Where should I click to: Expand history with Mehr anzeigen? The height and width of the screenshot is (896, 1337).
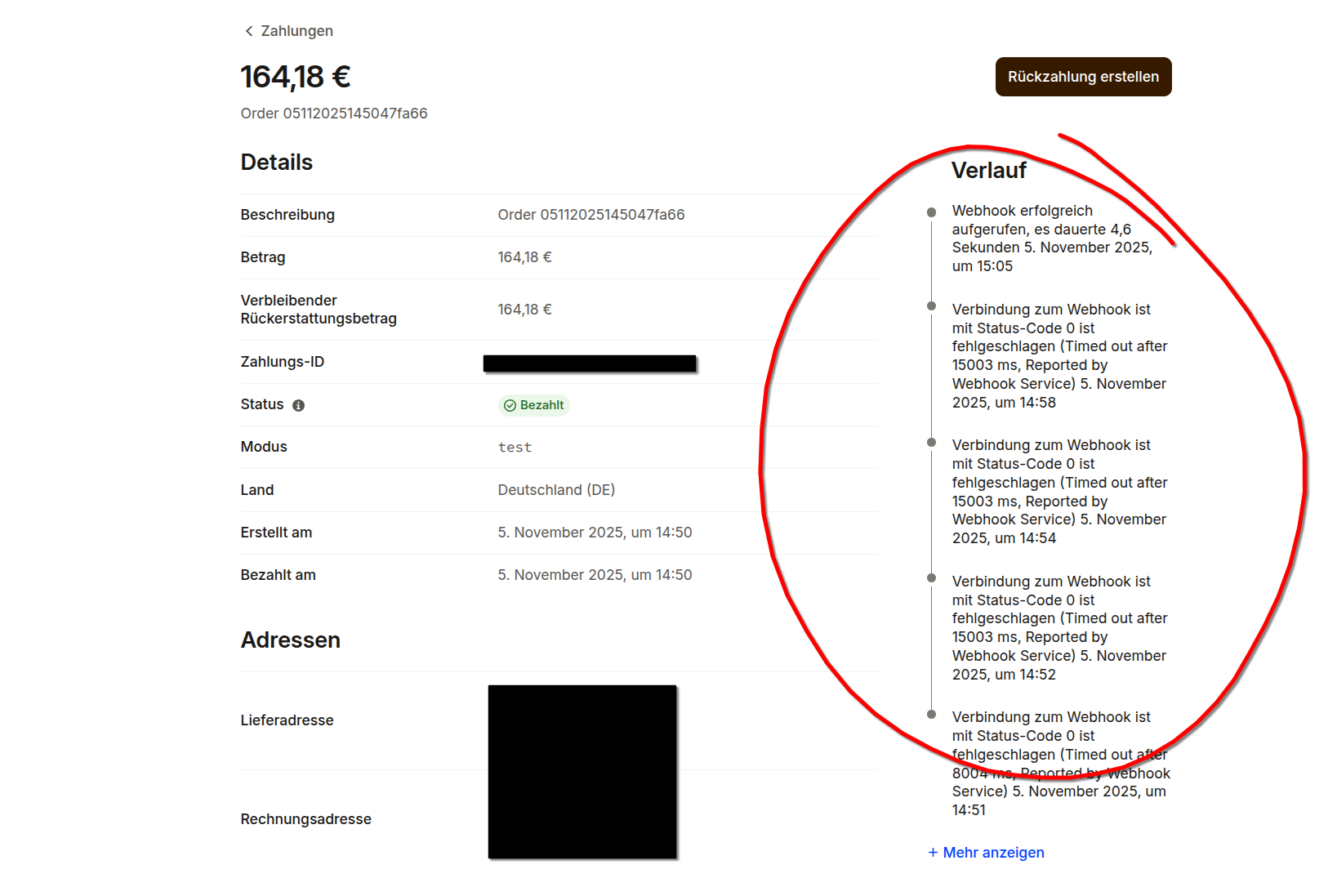[986, 853]
